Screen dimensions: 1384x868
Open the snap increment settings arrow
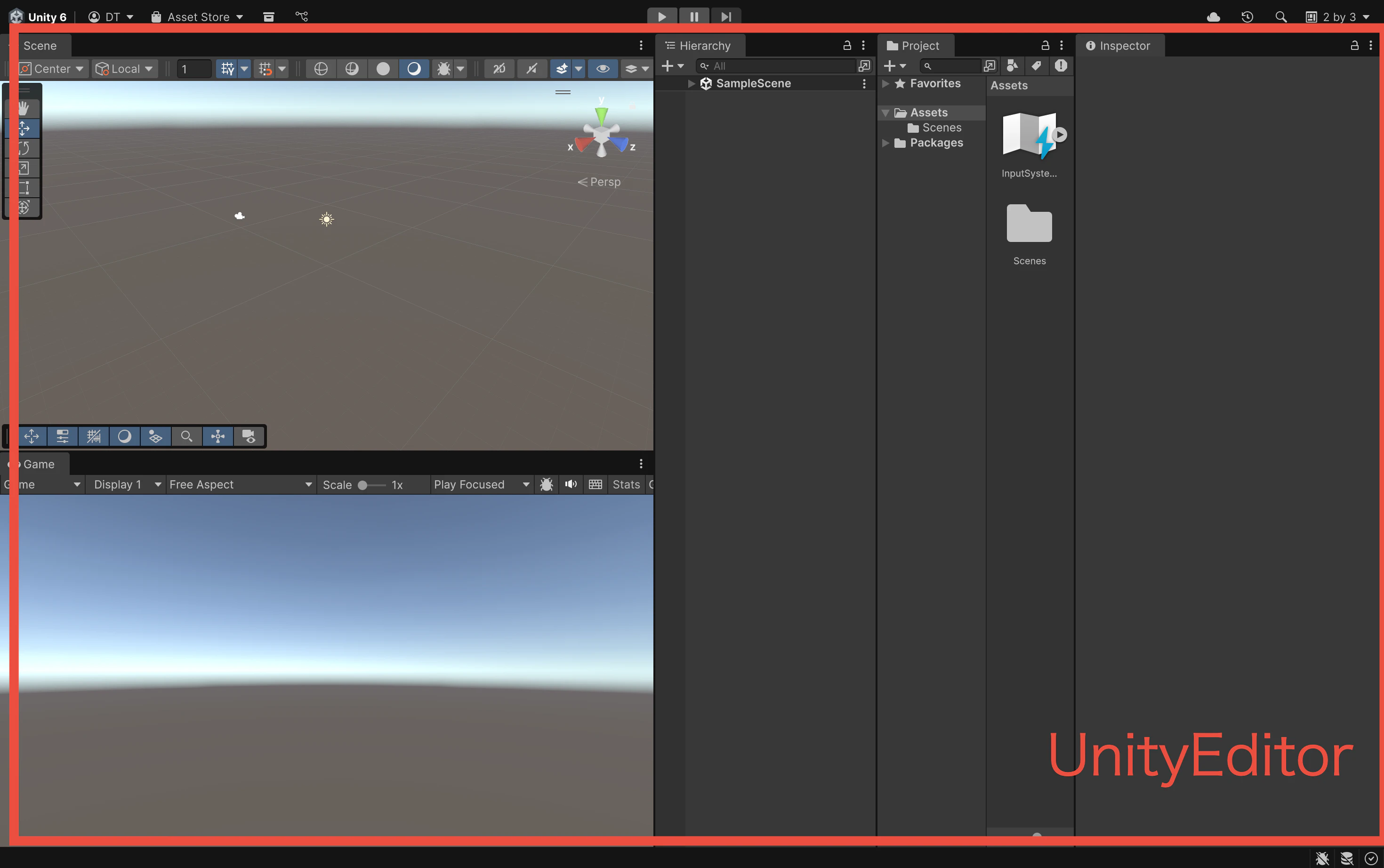(282, 69)
